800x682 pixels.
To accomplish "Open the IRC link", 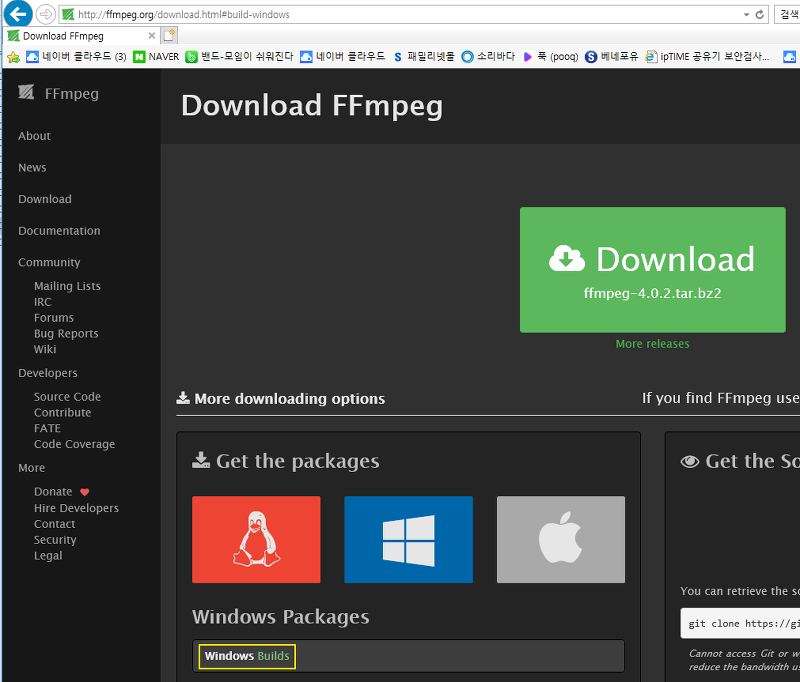I will pos(43,301).
